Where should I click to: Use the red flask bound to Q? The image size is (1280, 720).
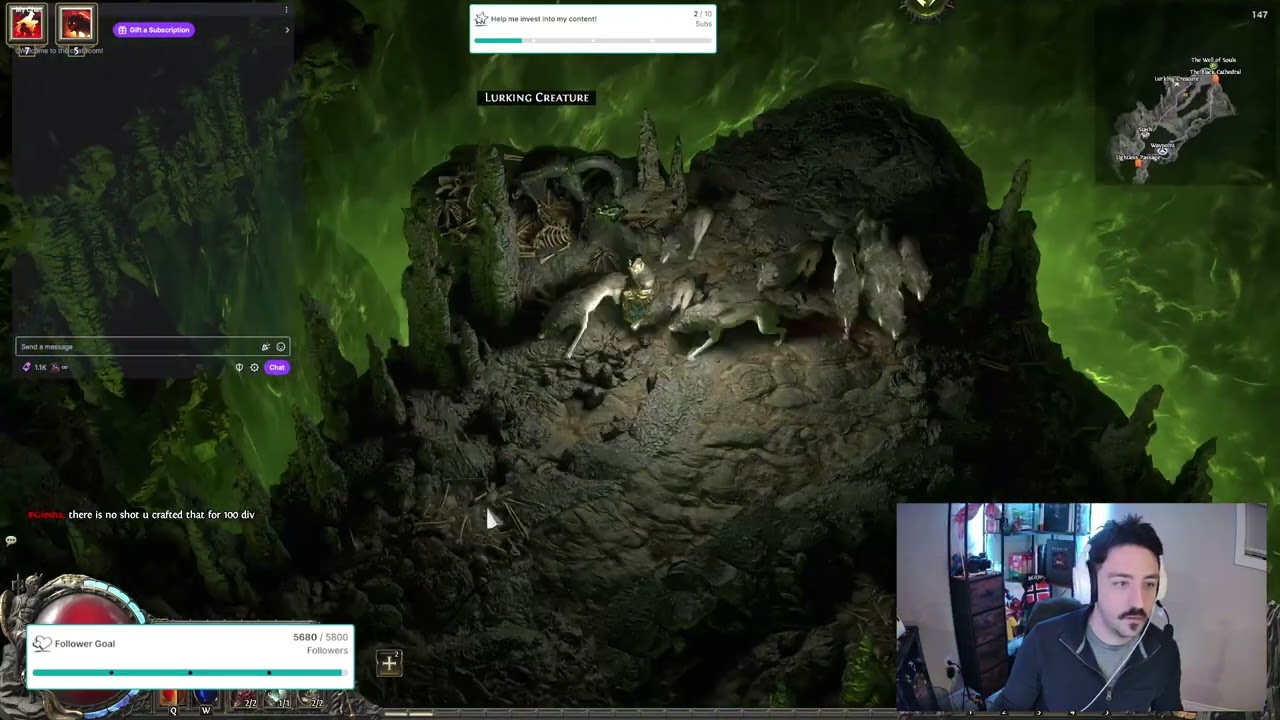(171, 699)
